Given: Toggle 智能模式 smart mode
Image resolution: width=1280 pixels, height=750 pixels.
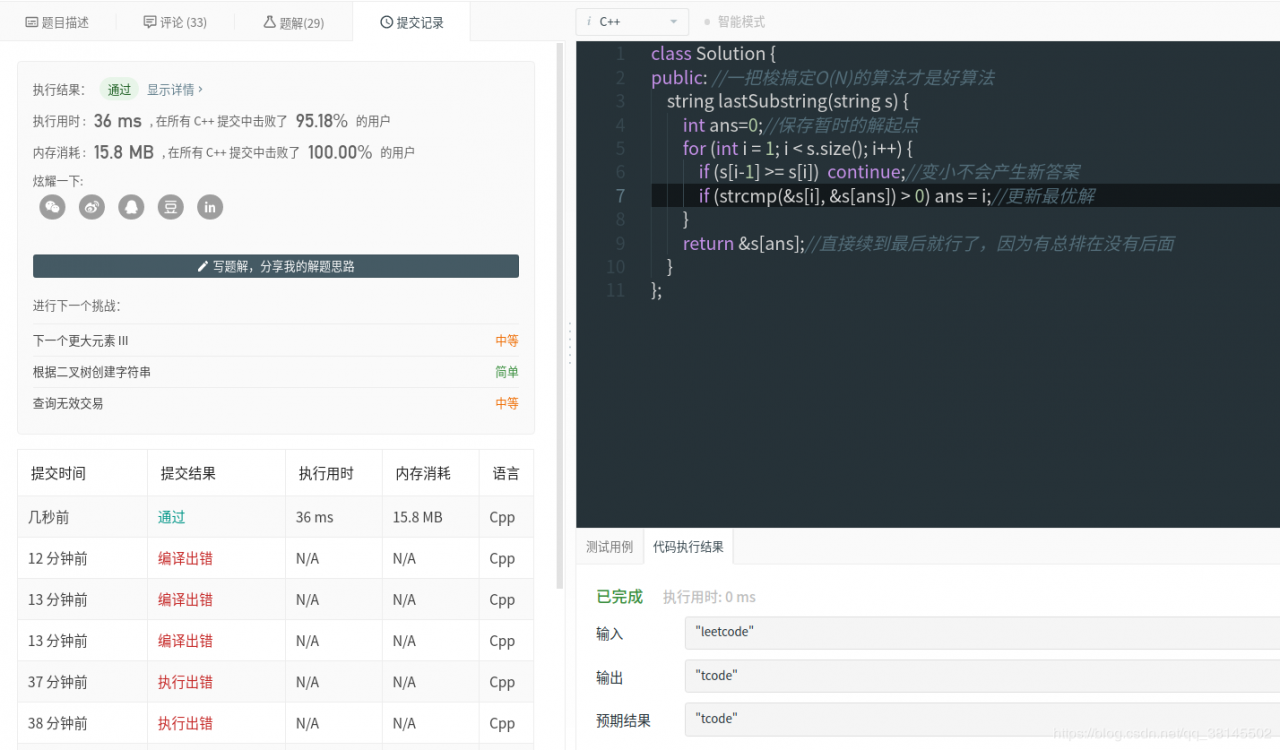Looking at the screenshot, I should pyautogui.click(x=734, y=21).
